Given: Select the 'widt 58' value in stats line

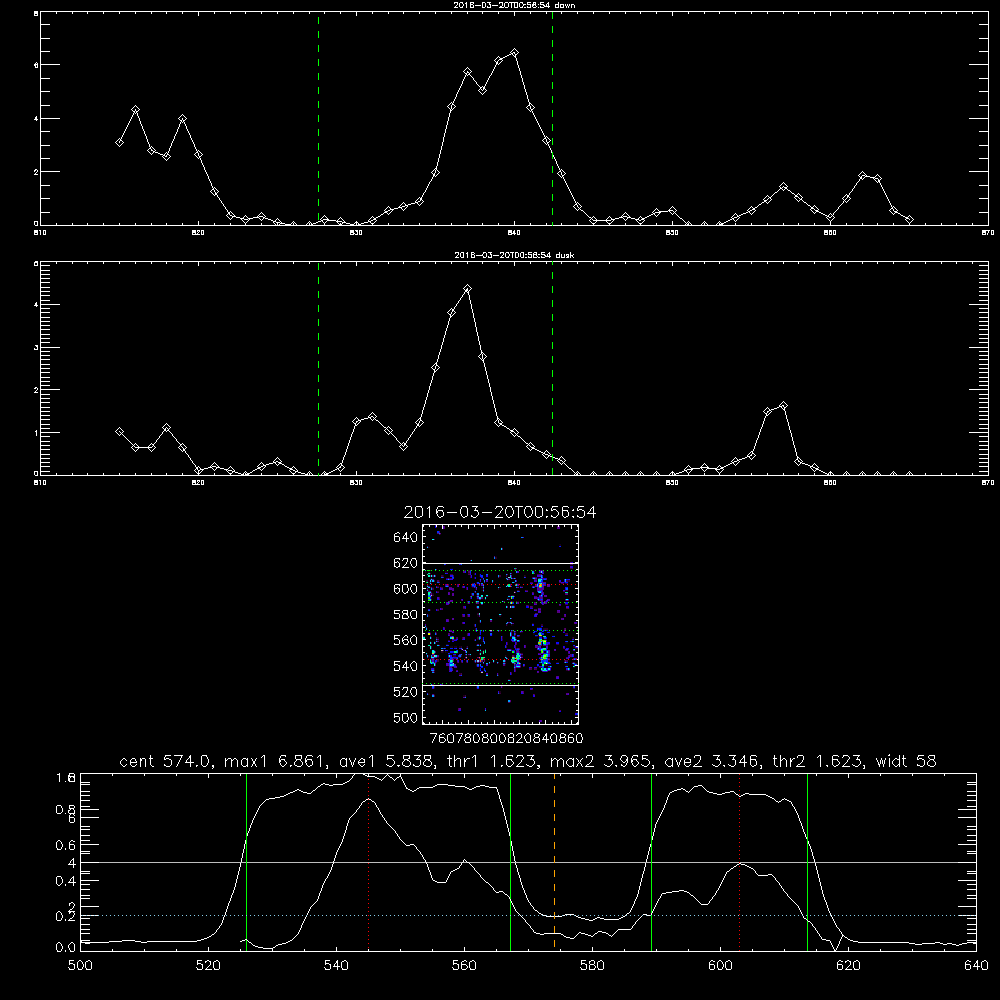Looking at the screenshot, I should 906,761.
